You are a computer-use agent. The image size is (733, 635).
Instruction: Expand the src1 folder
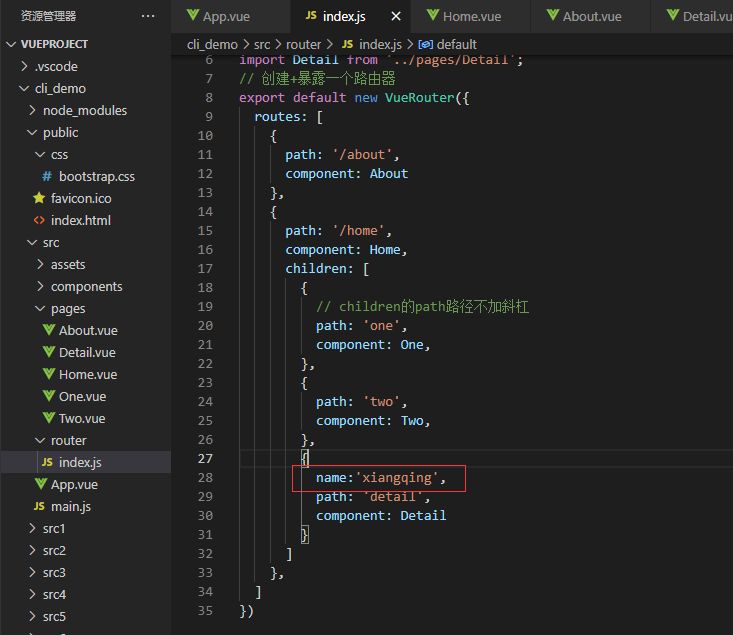click(x=32, y=528)
